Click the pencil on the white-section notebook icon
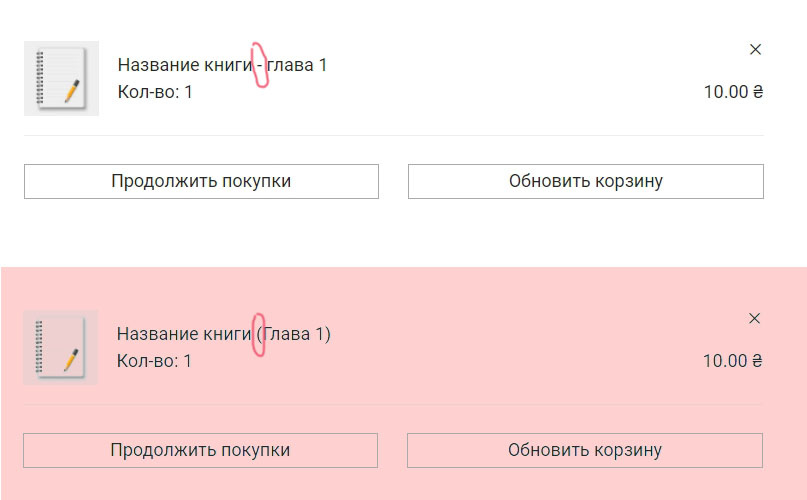 coord(72,91)
